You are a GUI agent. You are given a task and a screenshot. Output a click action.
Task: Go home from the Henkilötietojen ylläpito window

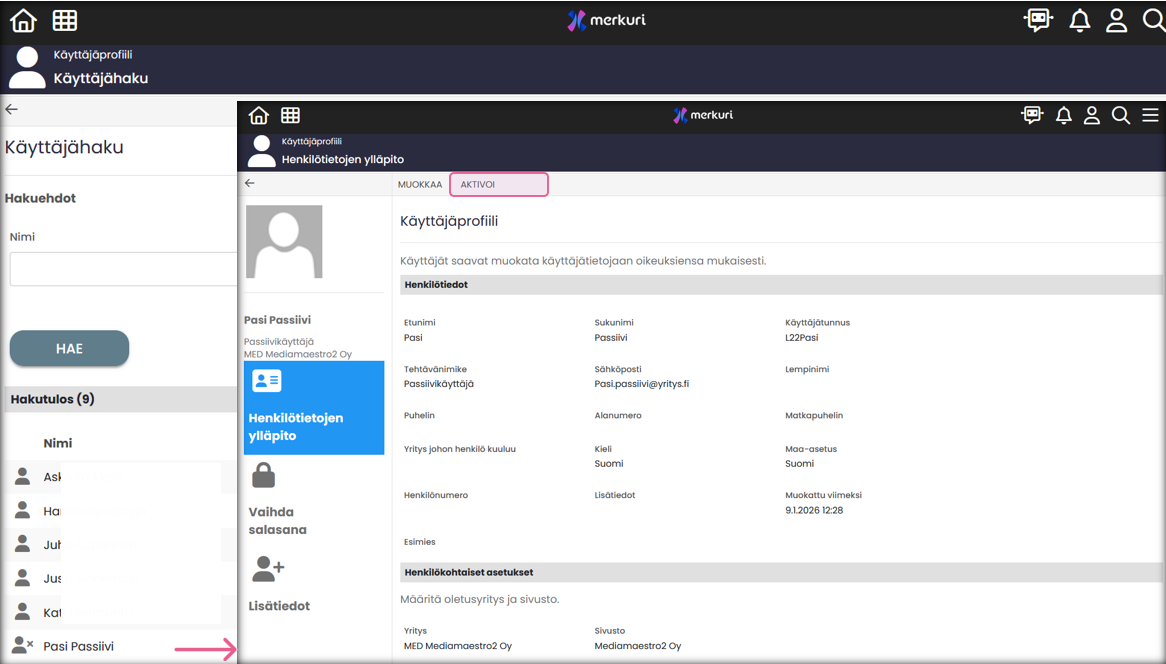[x=259, y=116]
